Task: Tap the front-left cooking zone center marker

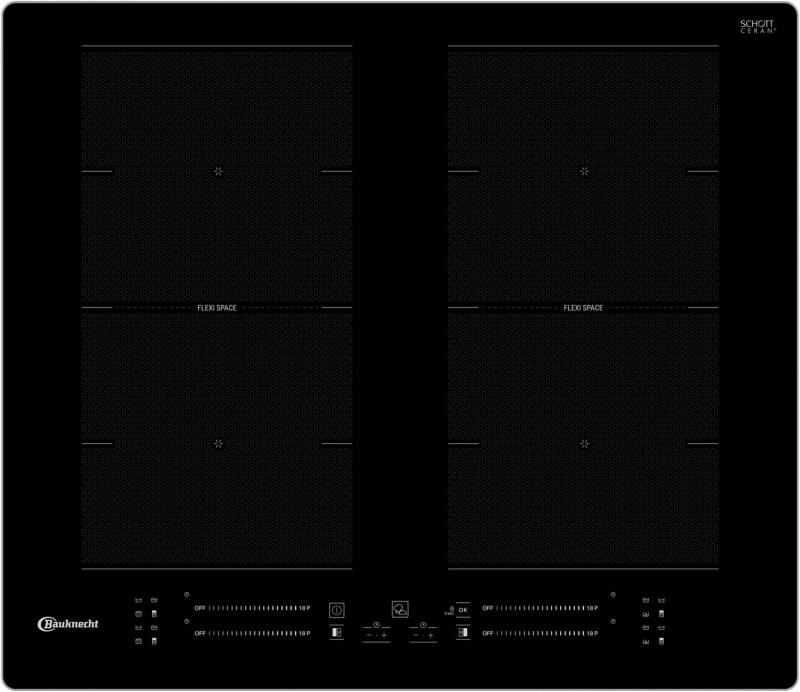Action: click(x=218, y=443)
